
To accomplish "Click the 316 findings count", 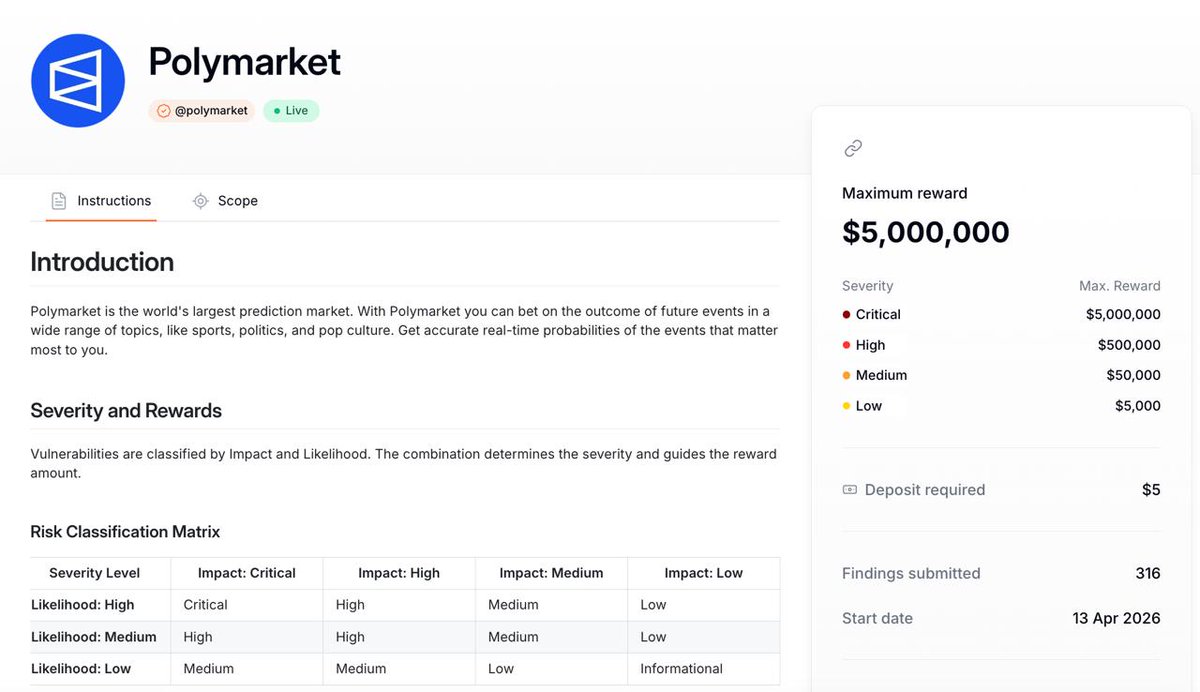I will click(x=1148, y=573).
